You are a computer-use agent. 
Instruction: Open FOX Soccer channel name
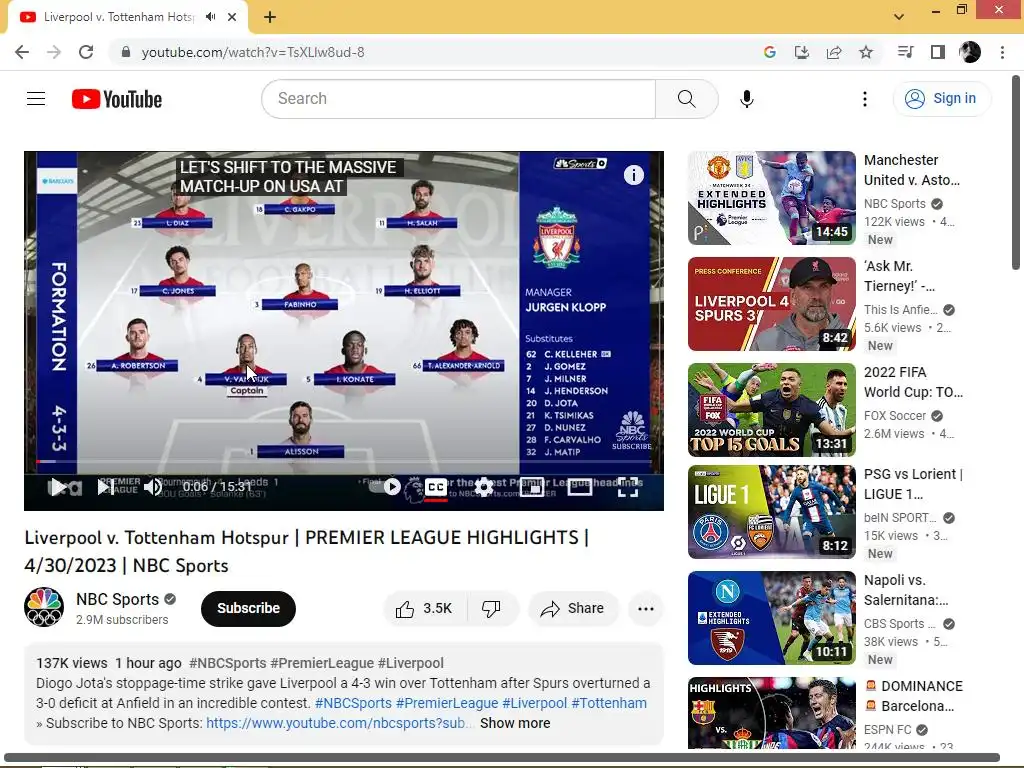click(x=895, y=415)
